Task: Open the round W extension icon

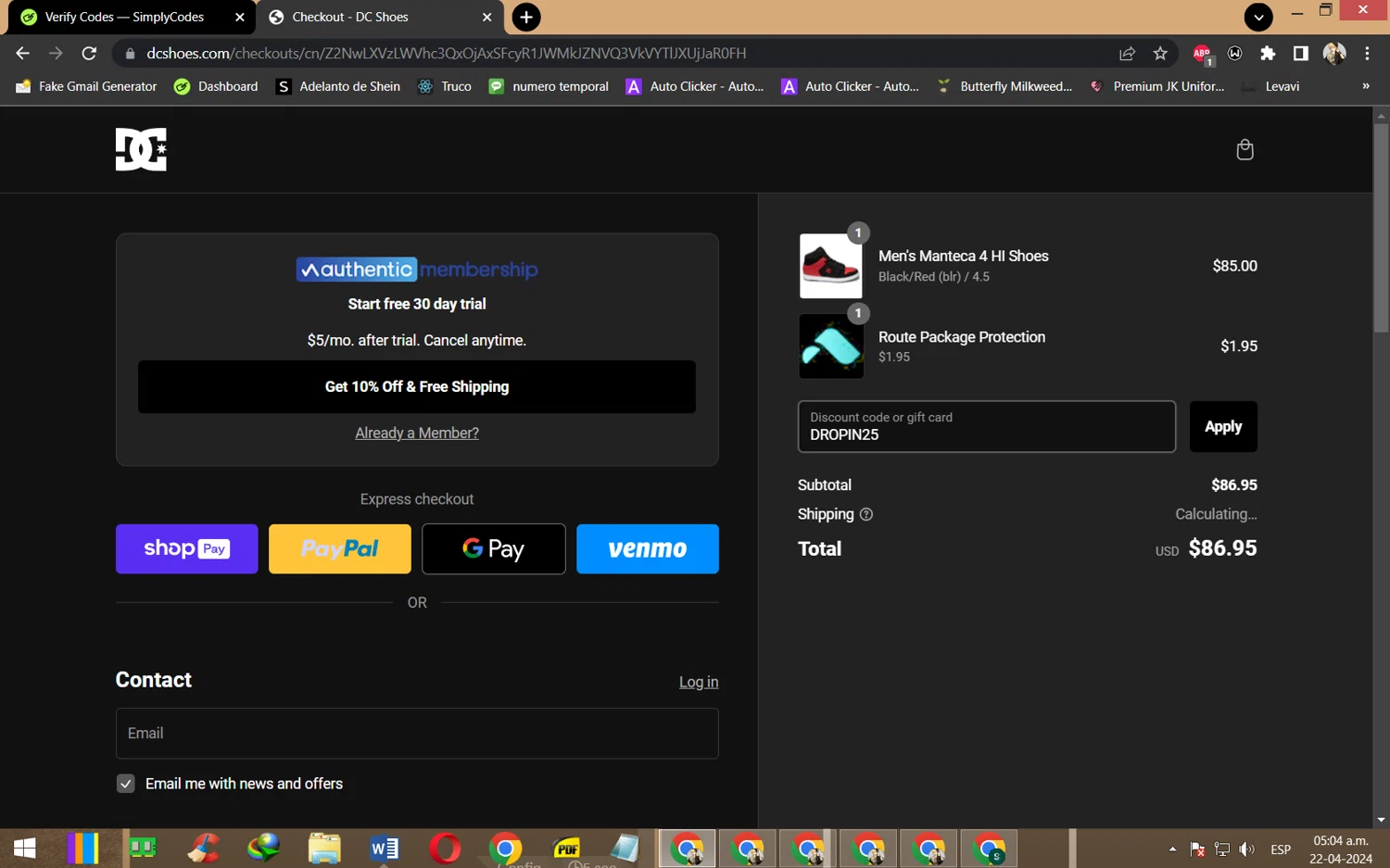Action: click(1234, 54)
